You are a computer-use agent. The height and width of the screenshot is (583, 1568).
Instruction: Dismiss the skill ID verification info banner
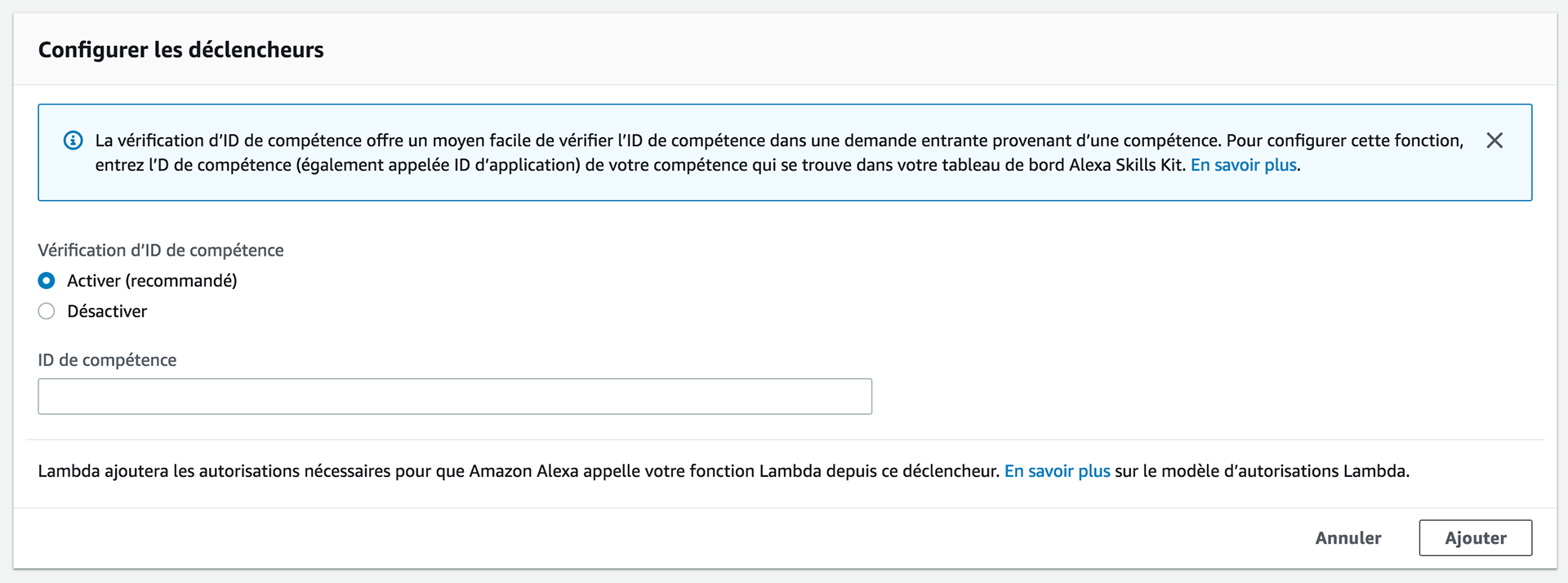(1494, 140)
